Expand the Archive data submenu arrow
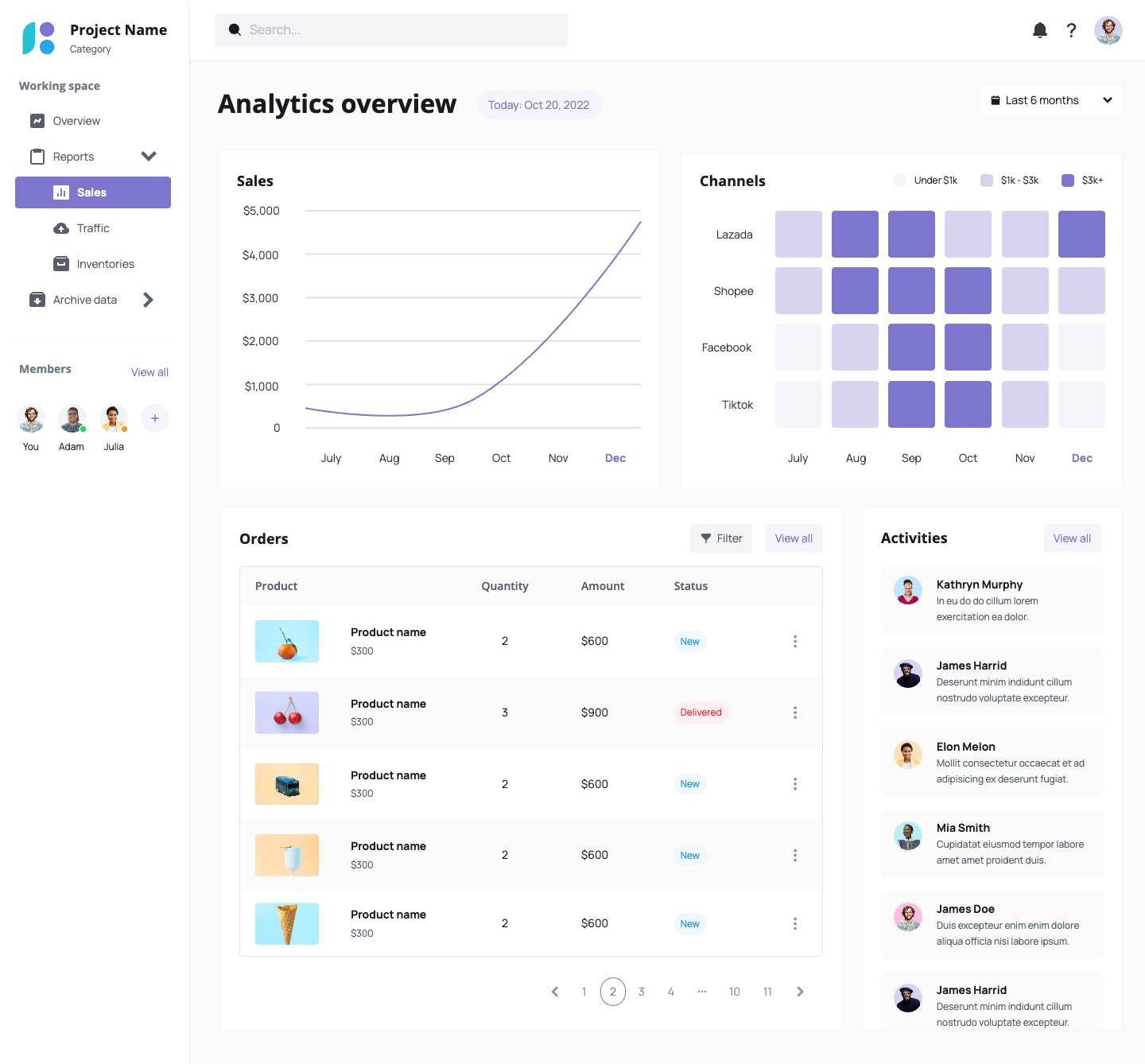The height and width of the screenshot is (1064, 1145). [148, 300]
